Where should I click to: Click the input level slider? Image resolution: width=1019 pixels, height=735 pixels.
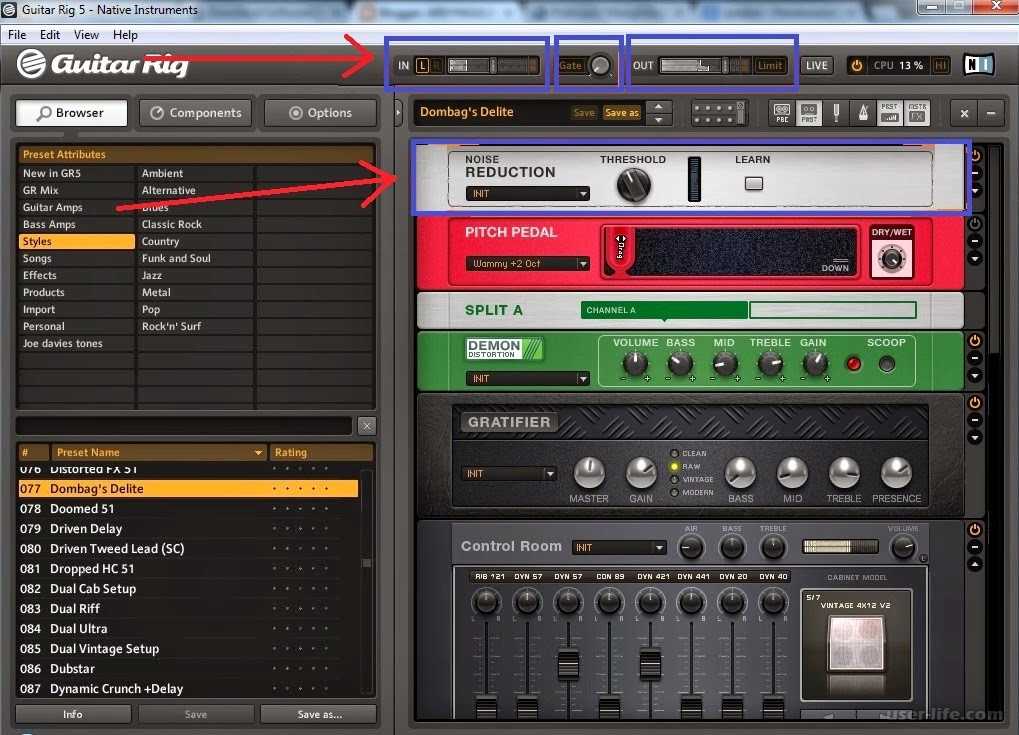point(493,65)
